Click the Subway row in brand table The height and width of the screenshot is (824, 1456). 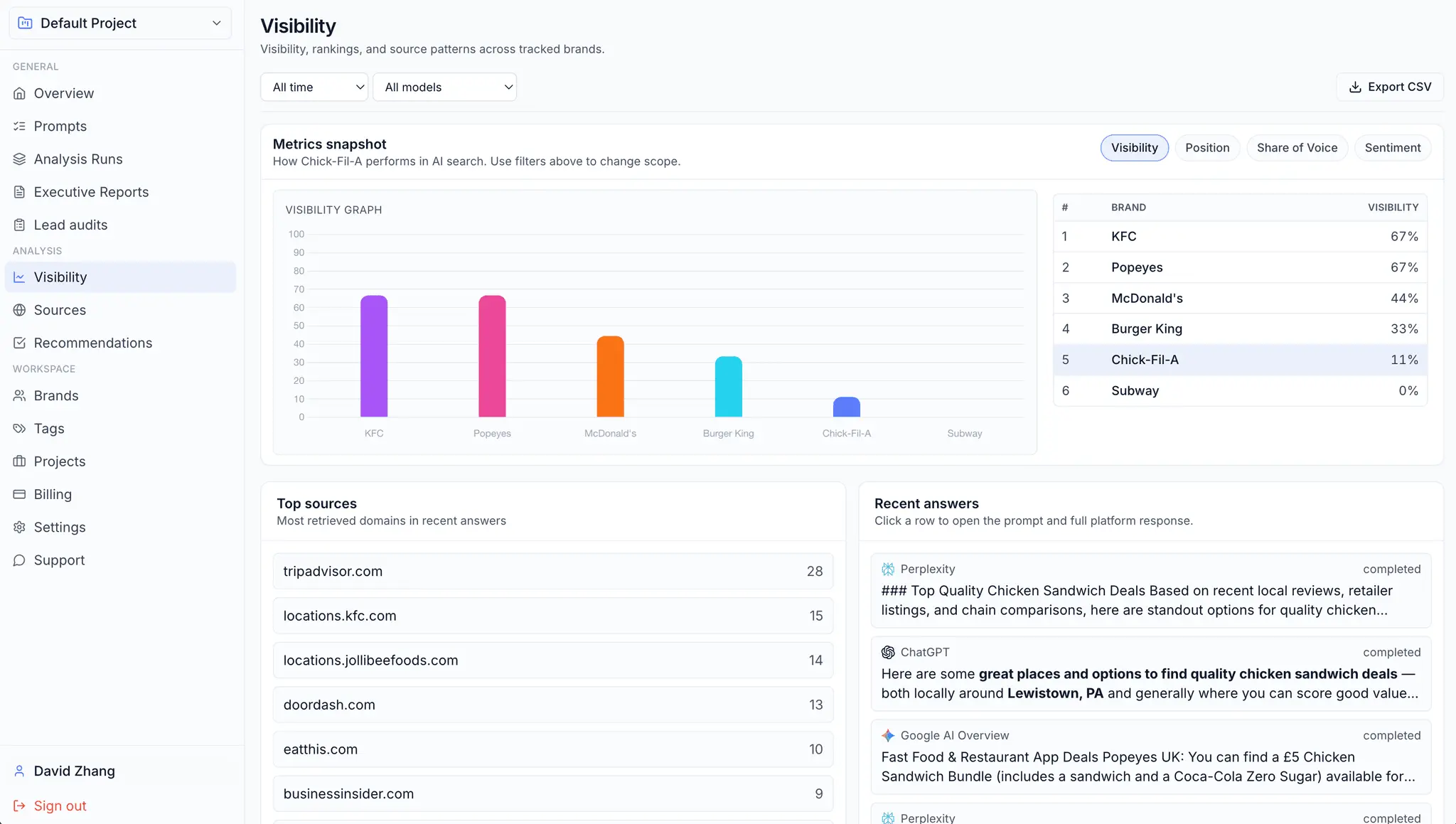click(1240, 391)
